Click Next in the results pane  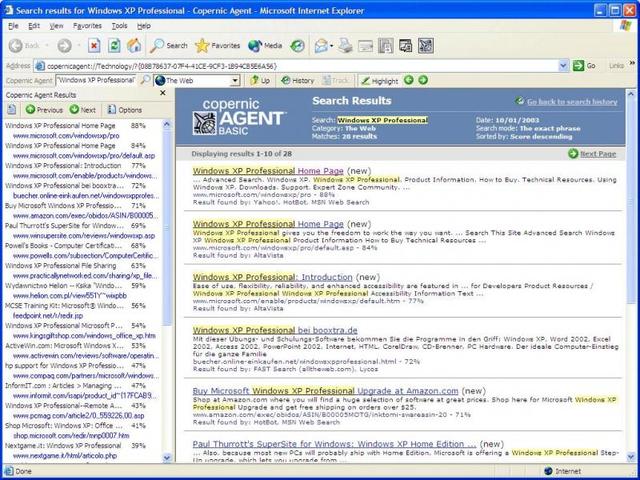coord(82,109)
